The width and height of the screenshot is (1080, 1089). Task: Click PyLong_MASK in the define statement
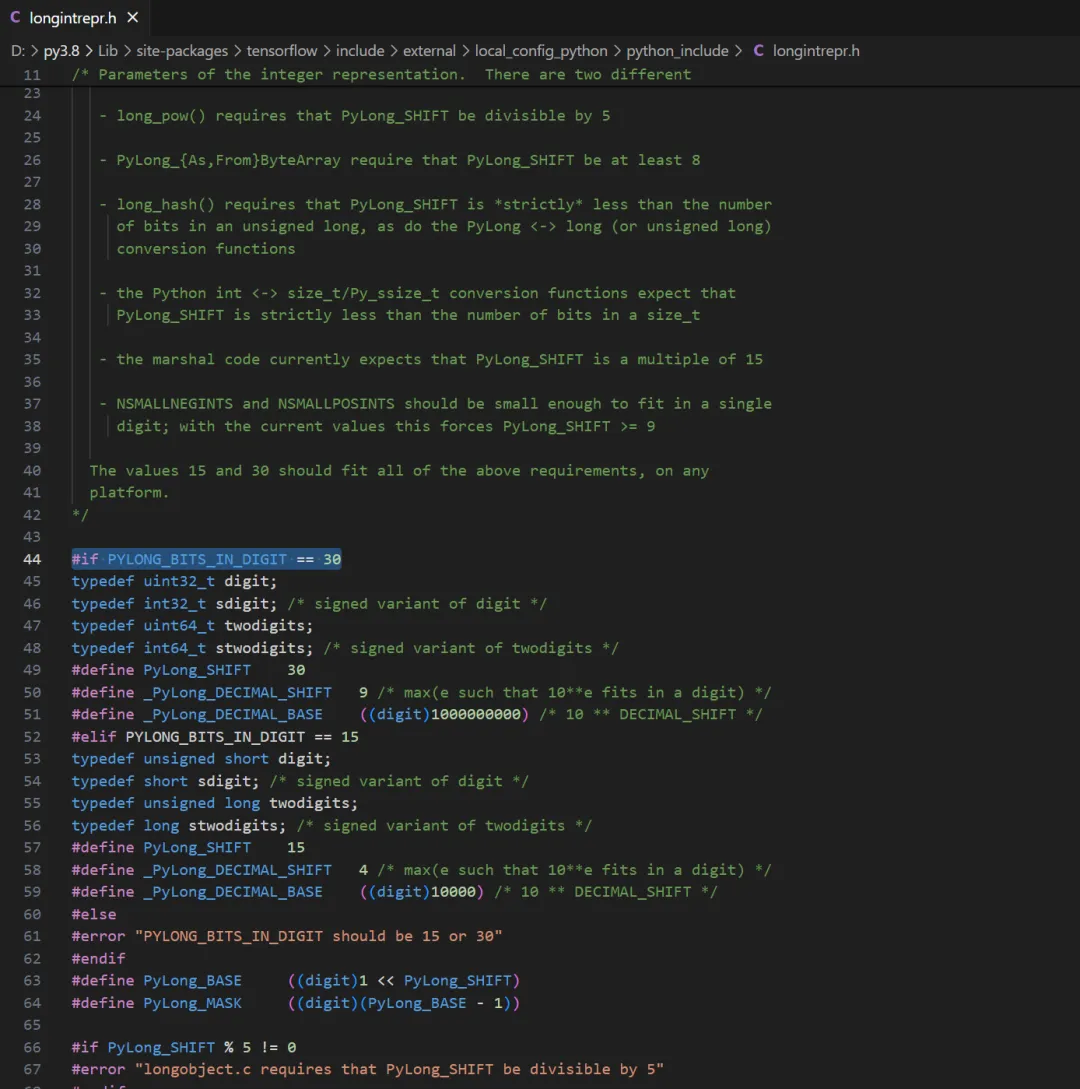(x=192, y=1003)
